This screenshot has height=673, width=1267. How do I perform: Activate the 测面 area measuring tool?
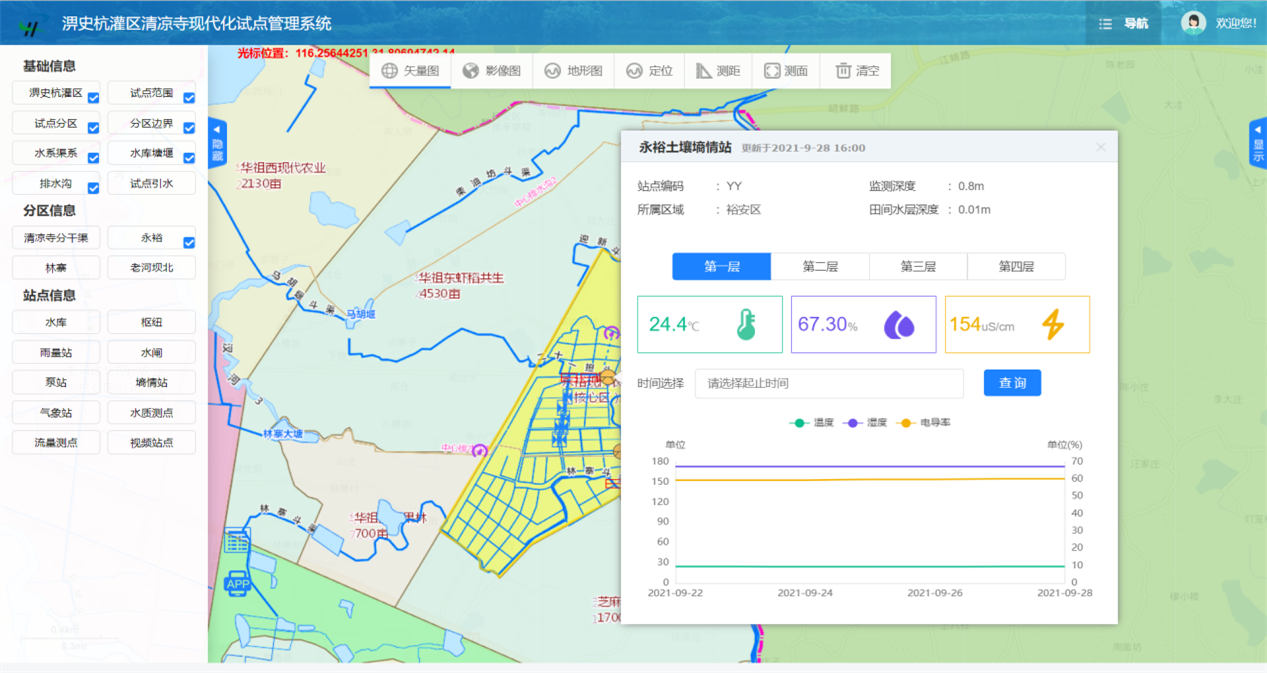click(785, 71)
